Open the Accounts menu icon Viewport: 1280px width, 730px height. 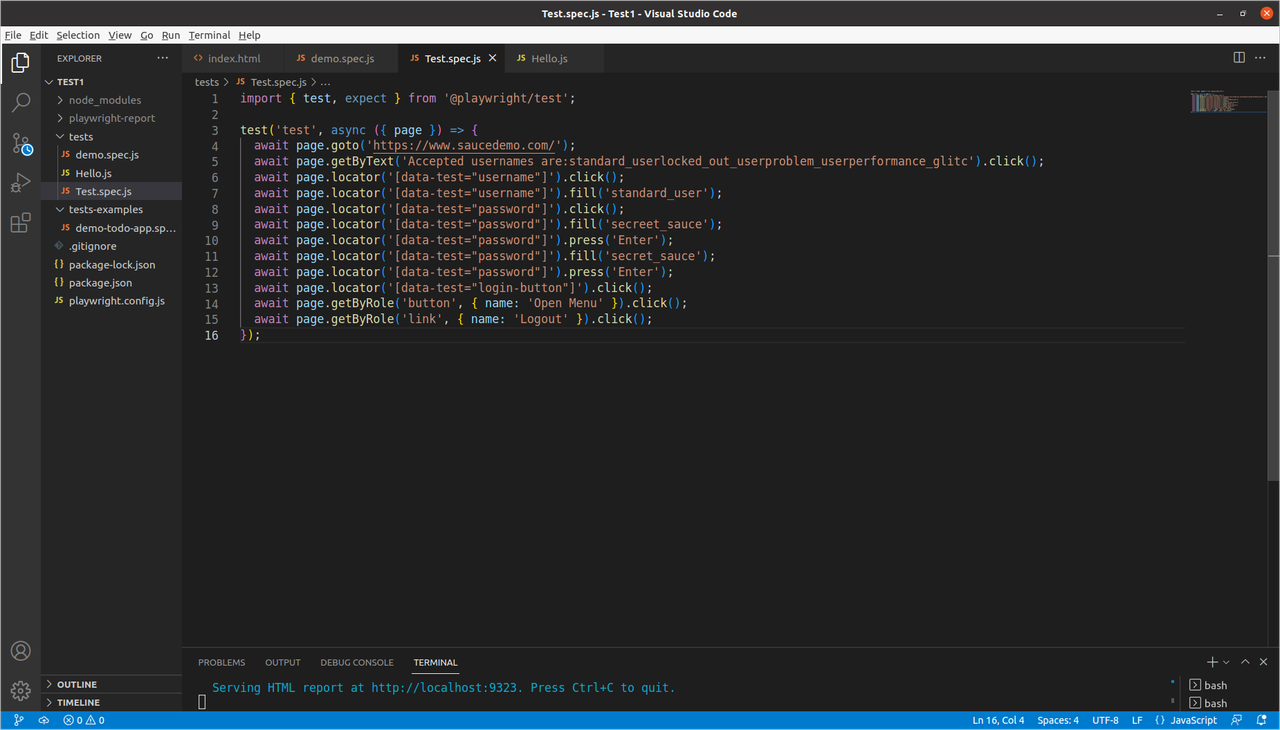coord(20,651)
